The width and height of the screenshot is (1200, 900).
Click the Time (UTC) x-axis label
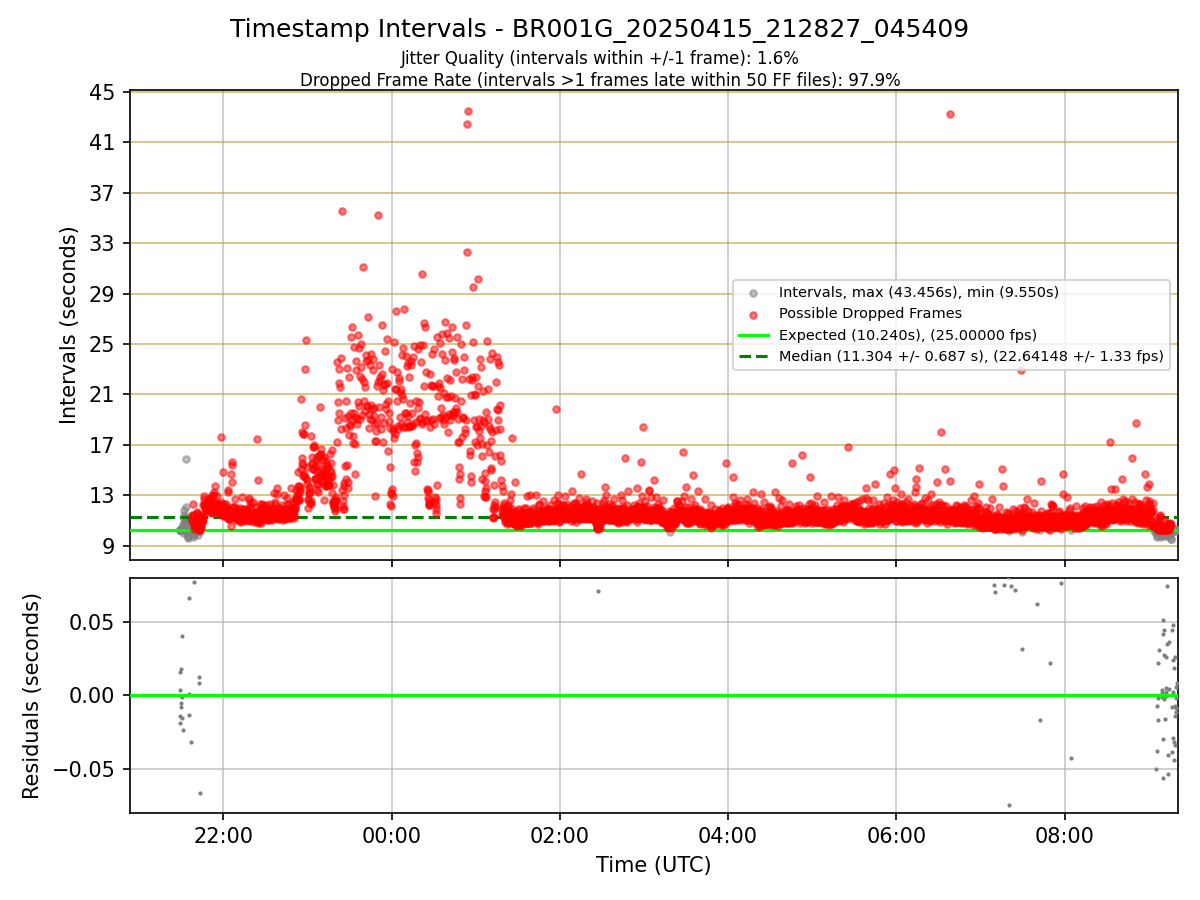[x=653, y=865]
